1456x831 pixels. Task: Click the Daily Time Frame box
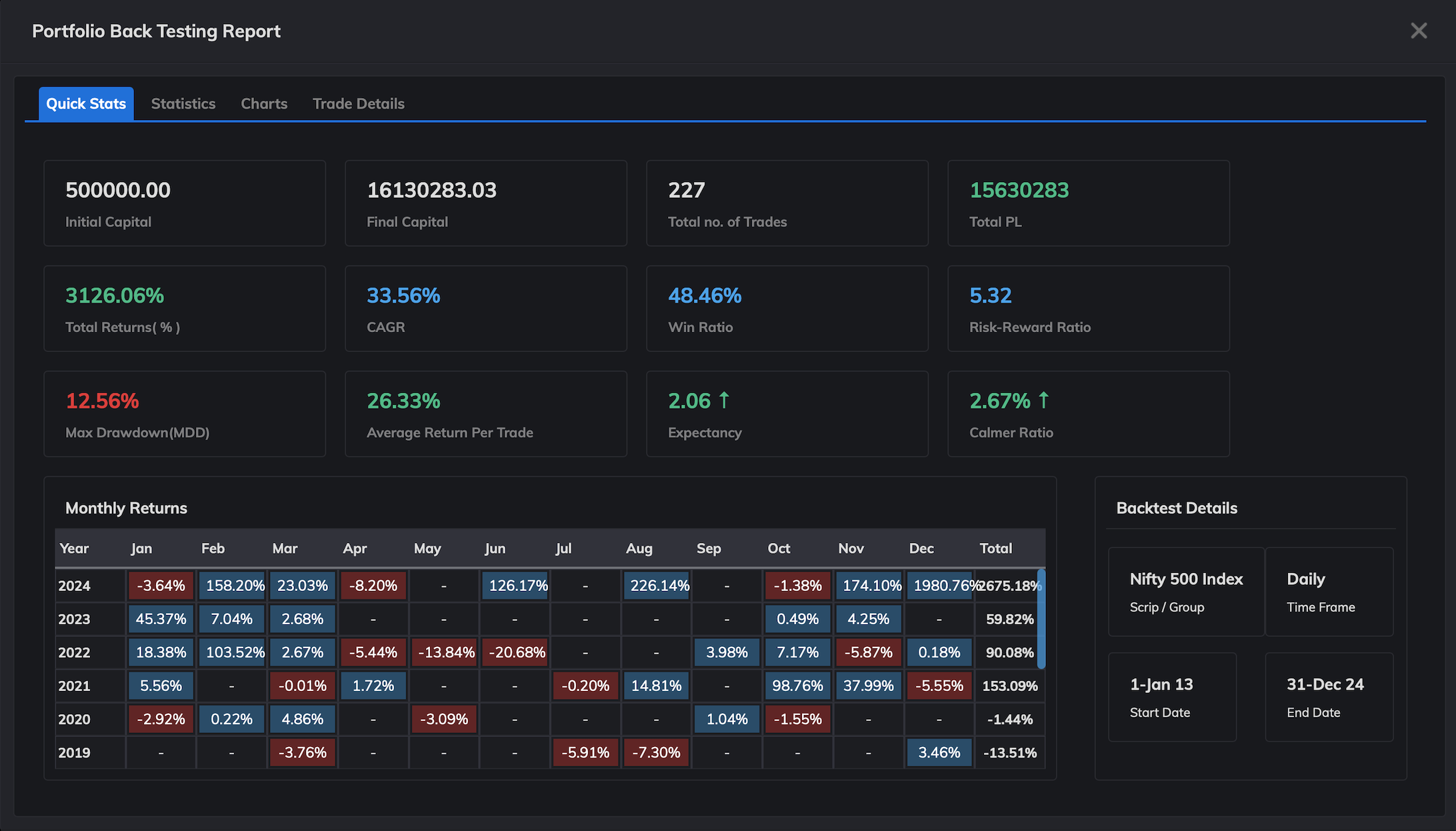[1329, 591]
